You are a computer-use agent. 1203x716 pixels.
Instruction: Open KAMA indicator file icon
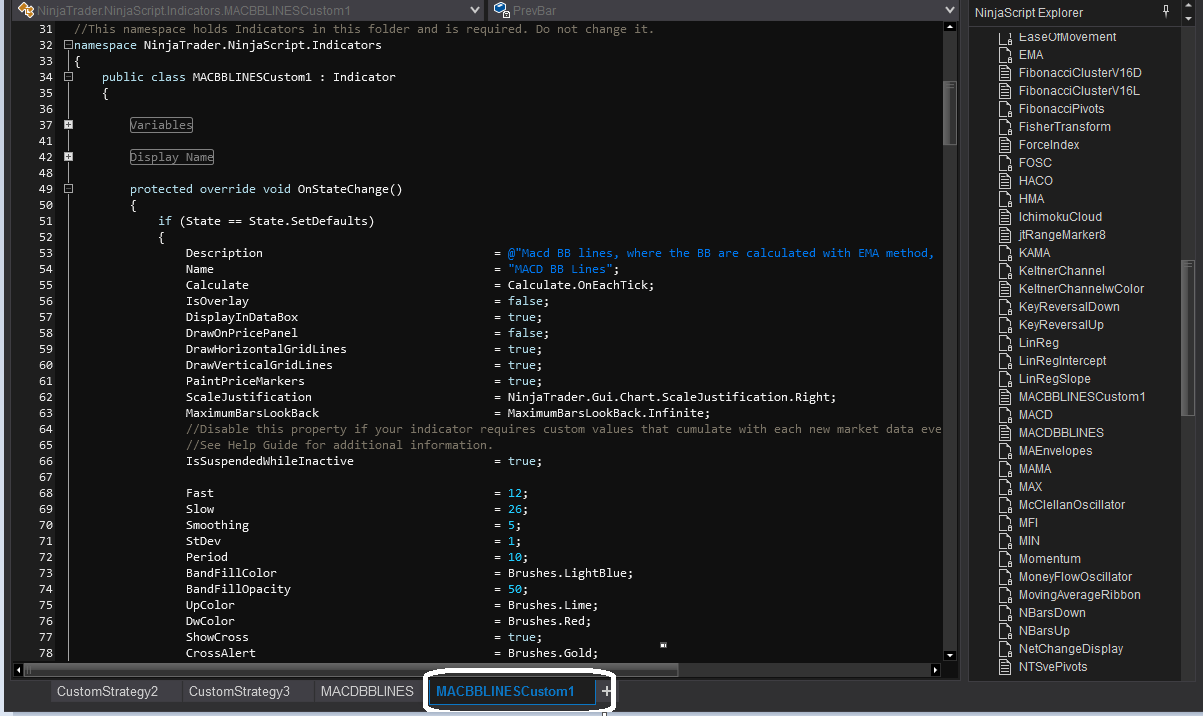pyautogui.click(x=1006, y=253)
